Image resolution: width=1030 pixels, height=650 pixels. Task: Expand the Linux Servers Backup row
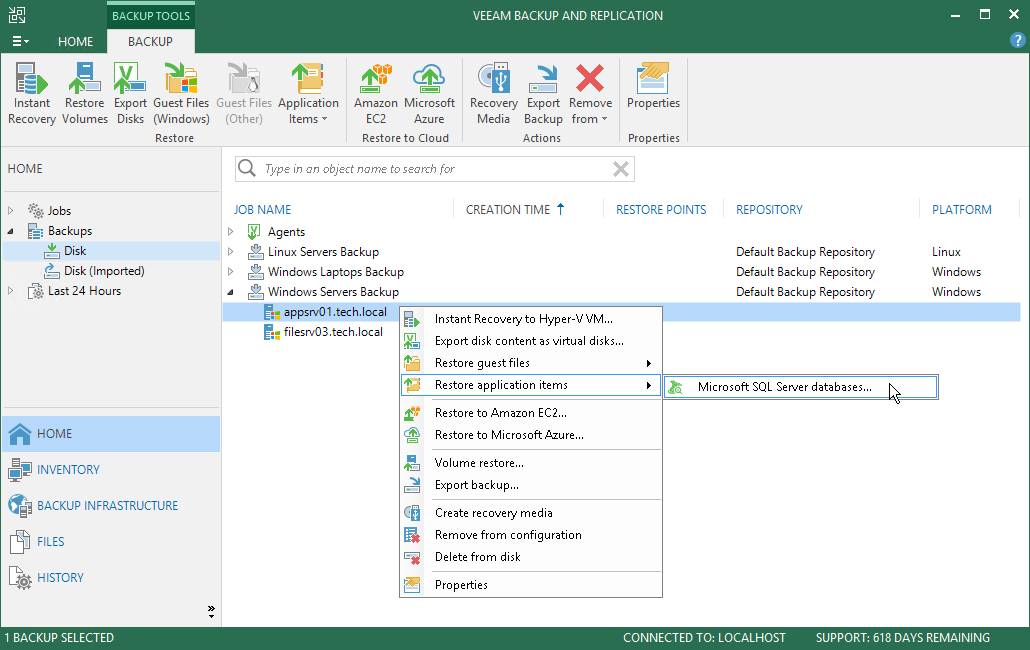(231, 251)
